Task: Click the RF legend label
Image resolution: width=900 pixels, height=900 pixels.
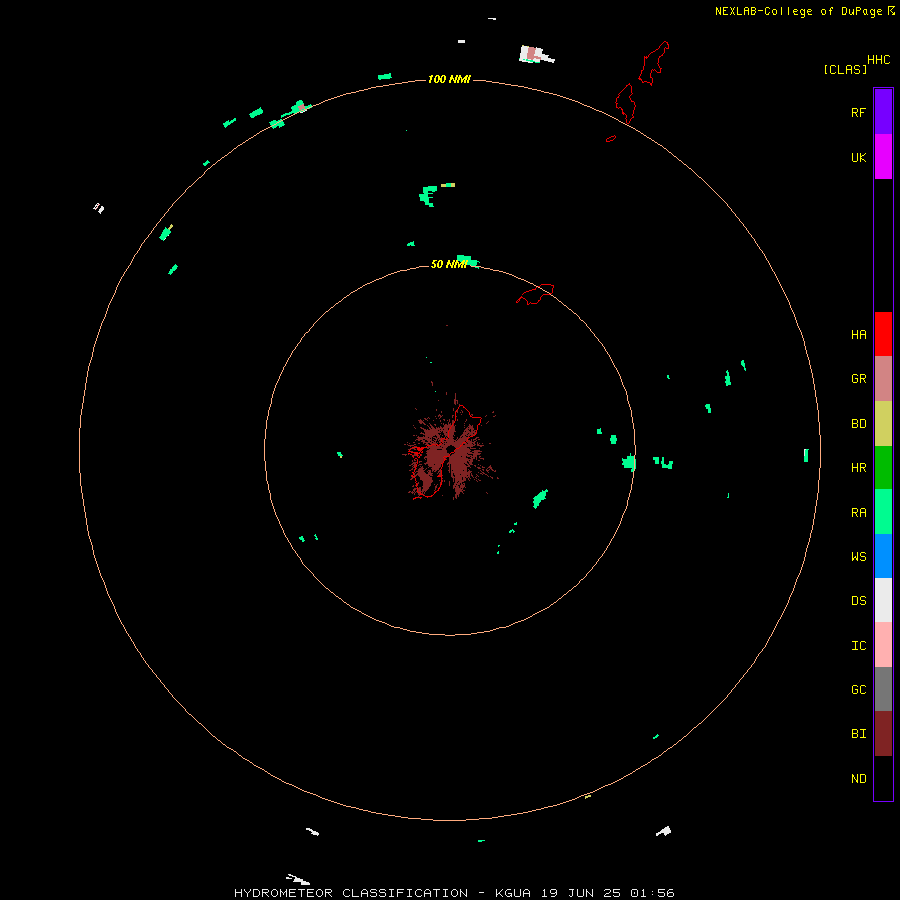Action: tap(858, 113)
